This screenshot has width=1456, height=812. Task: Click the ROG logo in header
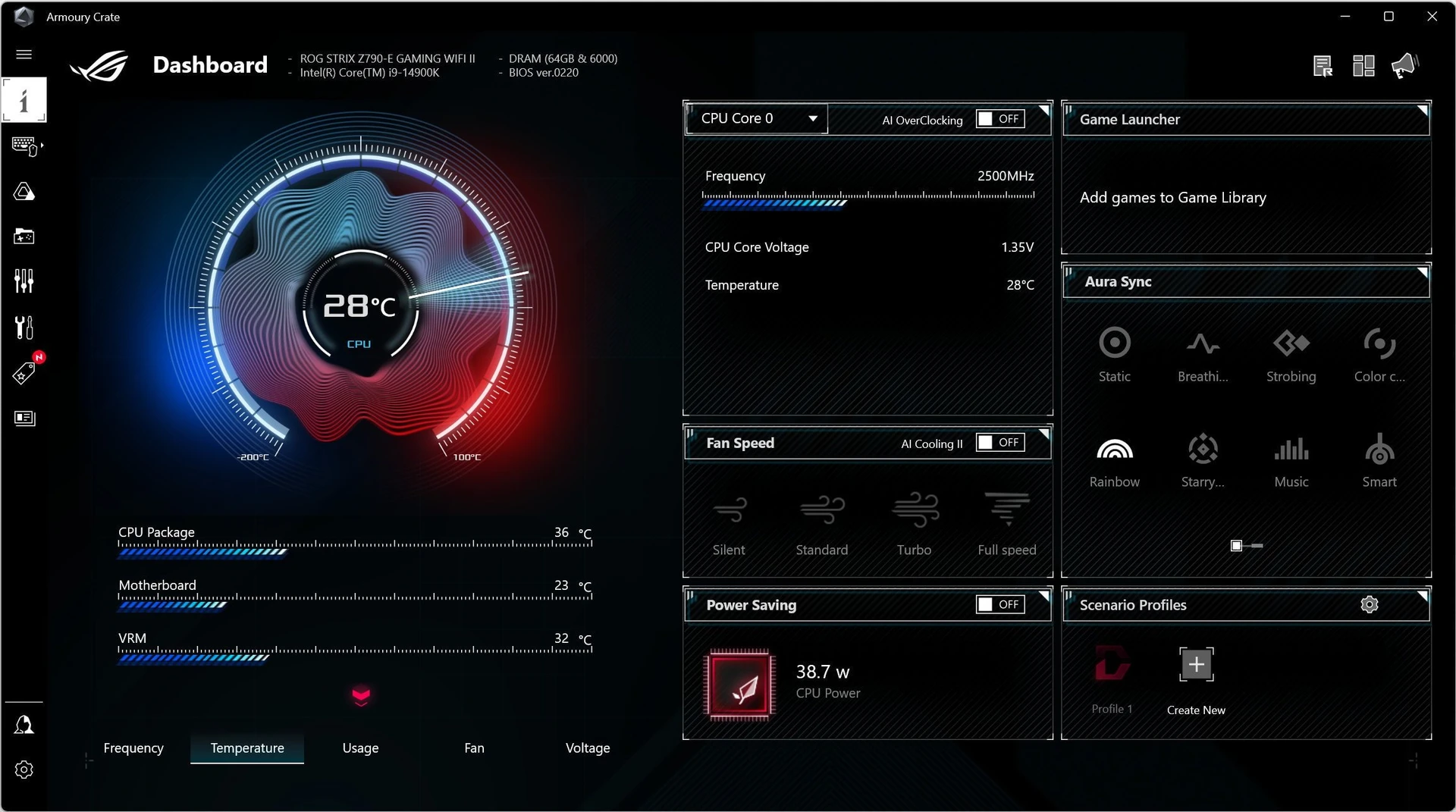pyautogui.click(x=100, y=65)
